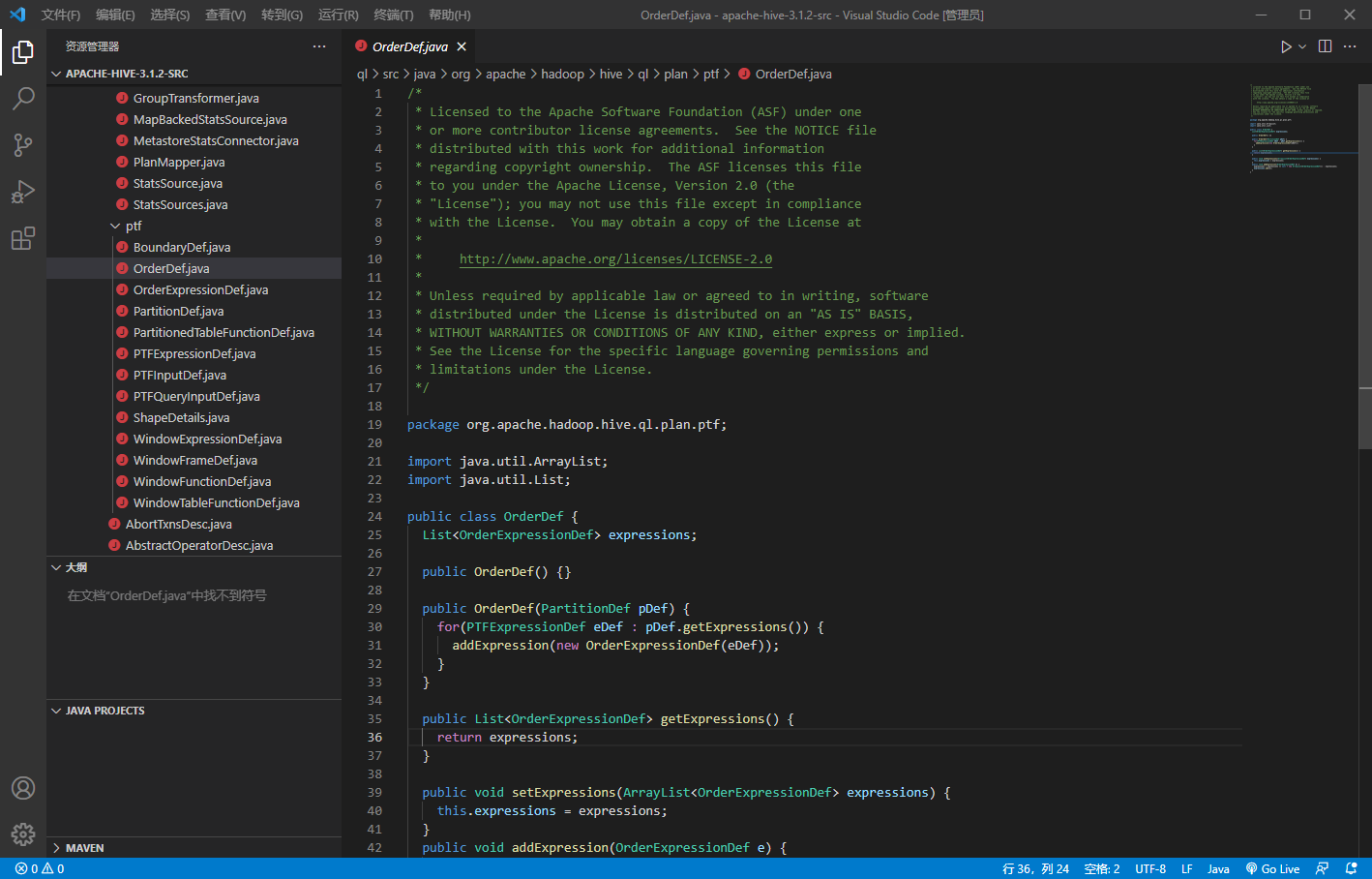Screen dimensions: 1372x879
Task: Open WindowTableFunctionDef.java file
Action: click(x=216, y=502)
